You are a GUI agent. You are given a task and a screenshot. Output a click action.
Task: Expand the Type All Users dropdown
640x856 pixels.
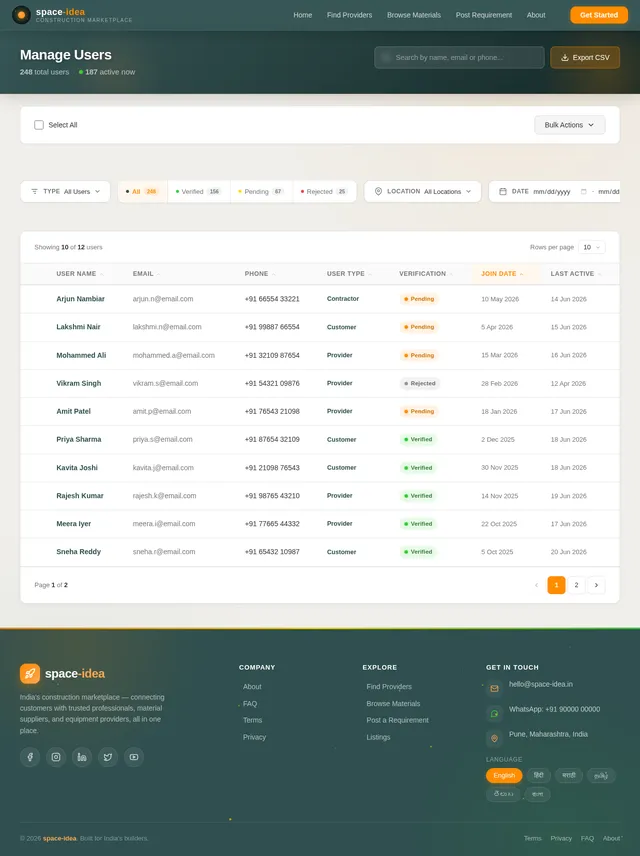66,192
